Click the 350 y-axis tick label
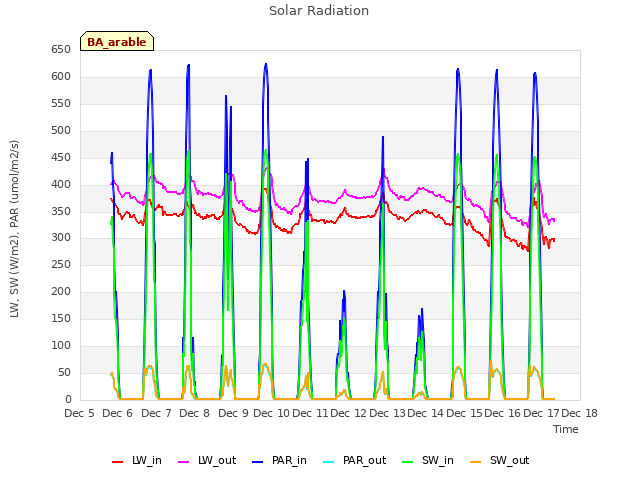The image size is (640, 480). pyautogui.click(x=61, y=211)
